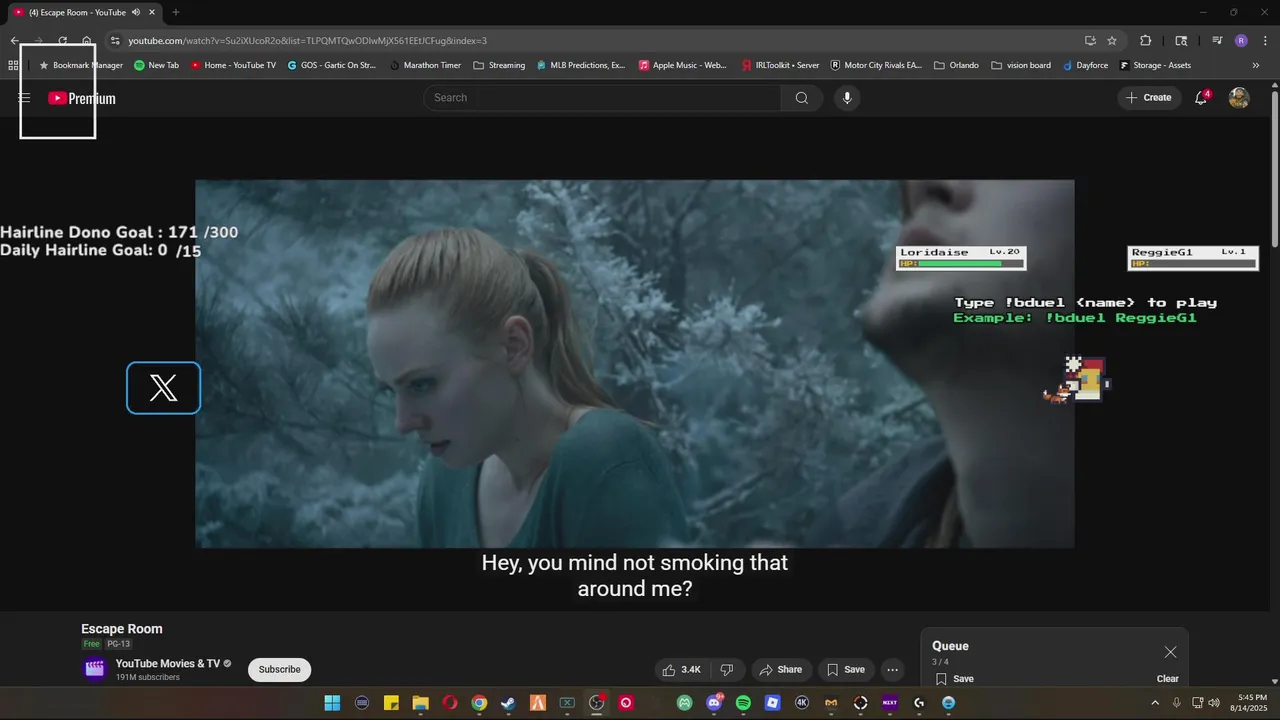Open the three-dot more actions menu
The image size is (1280, 720).
893,670
